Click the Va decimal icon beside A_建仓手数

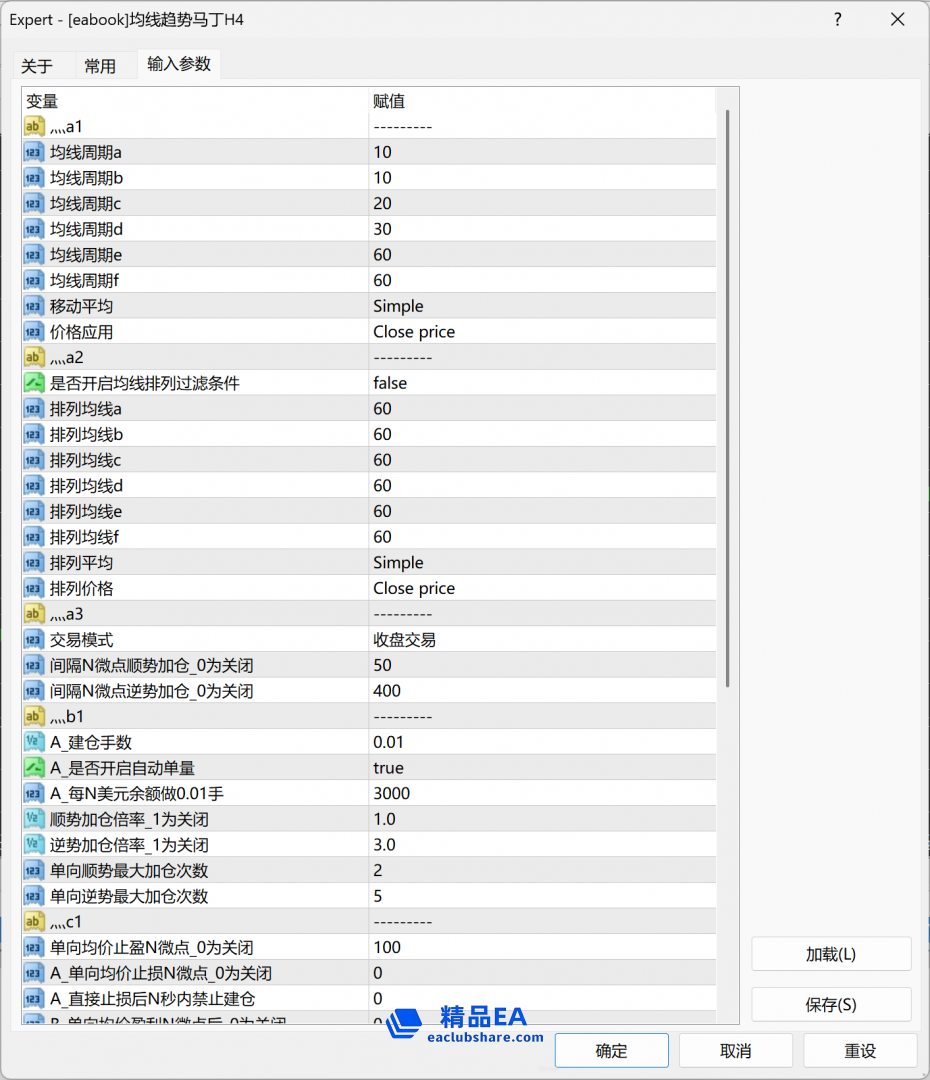(33, 741)
